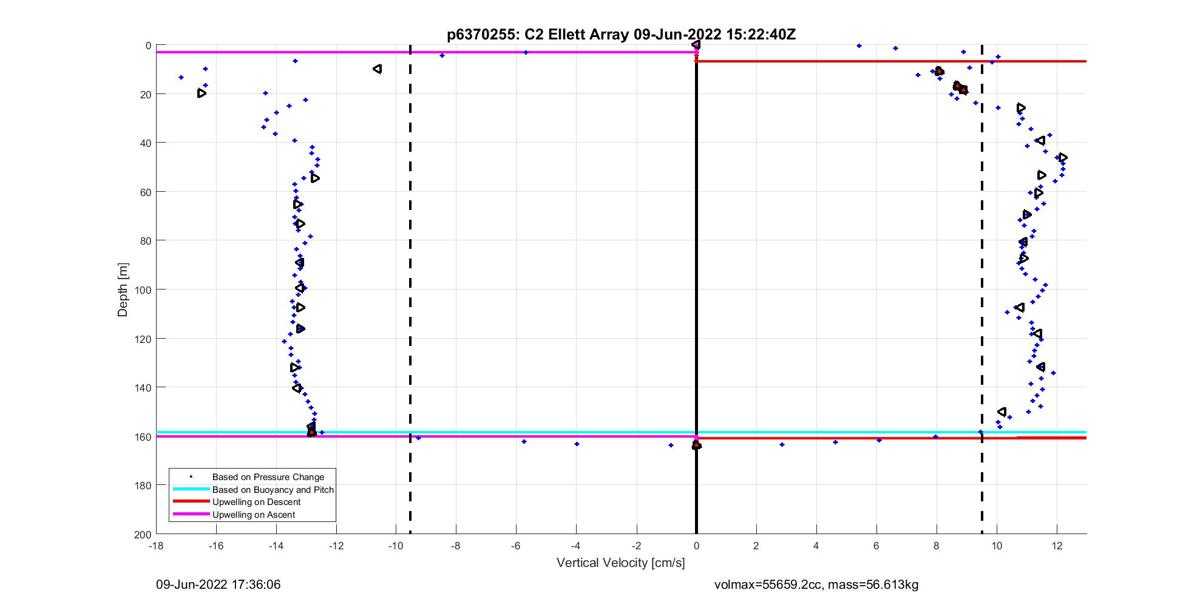Click the '20' depth tick label
Viewport: 1200px width, 601px height.
pyautogui.click(x=145, y=94)
